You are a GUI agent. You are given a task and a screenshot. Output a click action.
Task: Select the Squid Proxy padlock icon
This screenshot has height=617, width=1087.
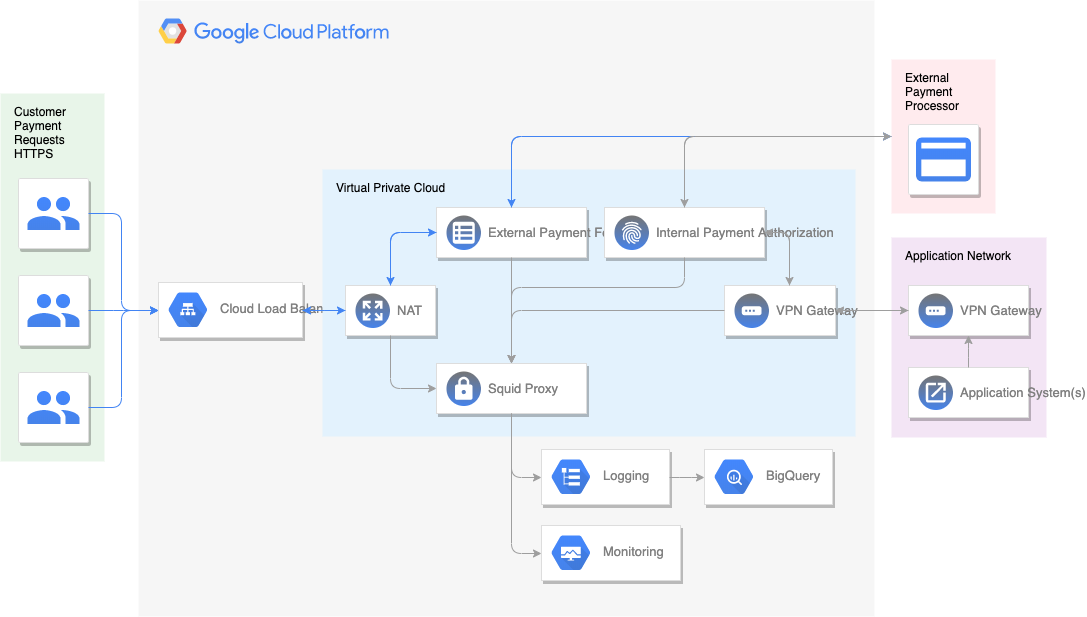coord(464,389)
